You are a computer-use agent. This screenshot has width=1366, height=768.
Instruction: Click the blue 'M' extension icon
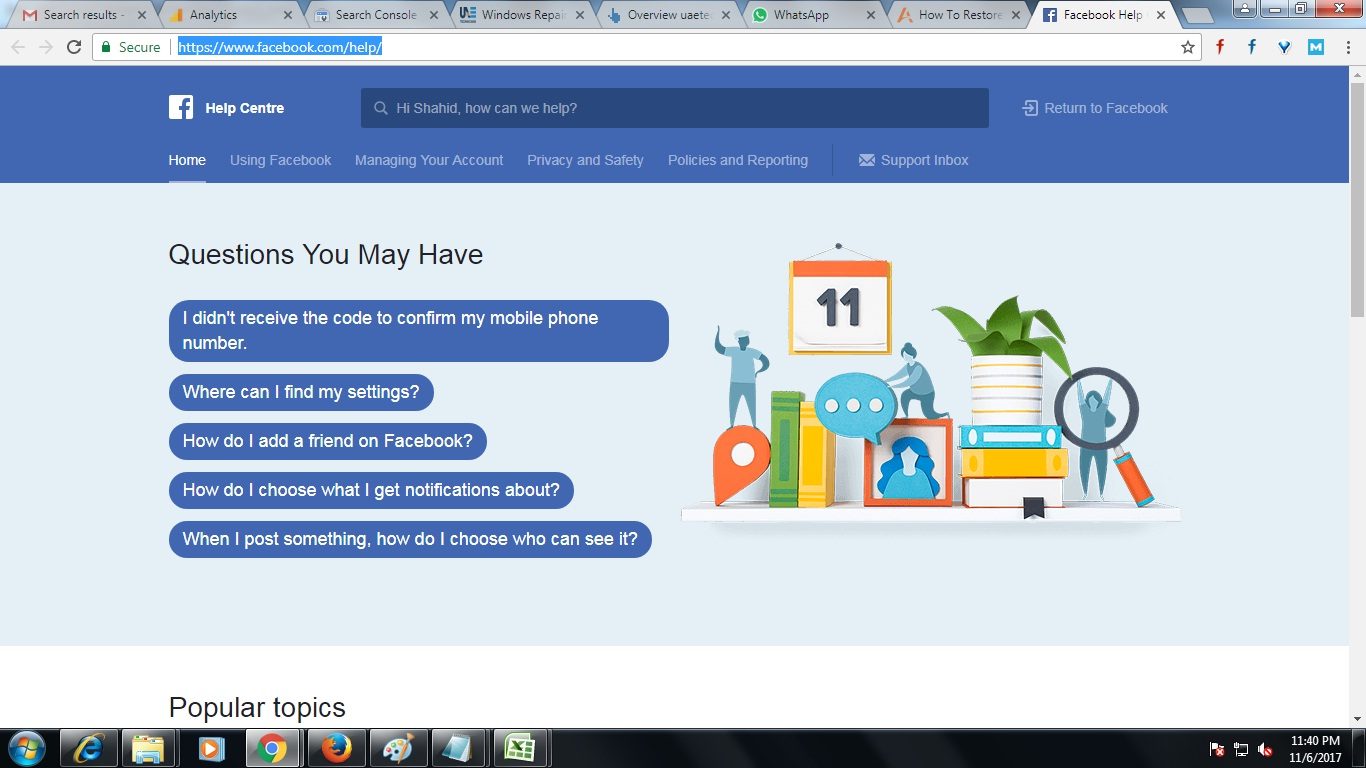[1316, 47]
